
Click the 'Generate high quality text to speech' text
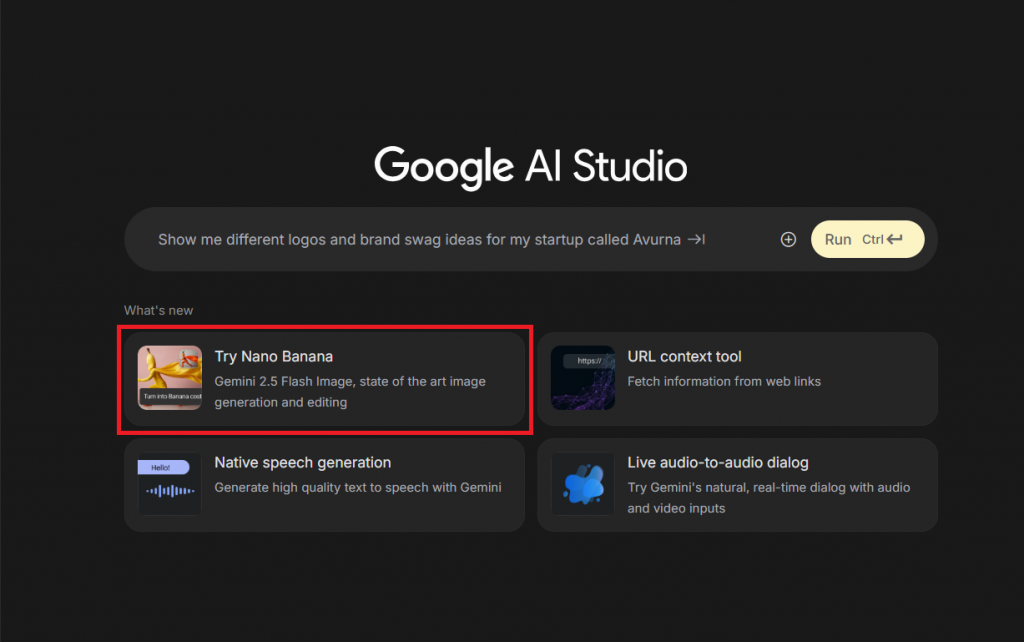click(358, 488)
